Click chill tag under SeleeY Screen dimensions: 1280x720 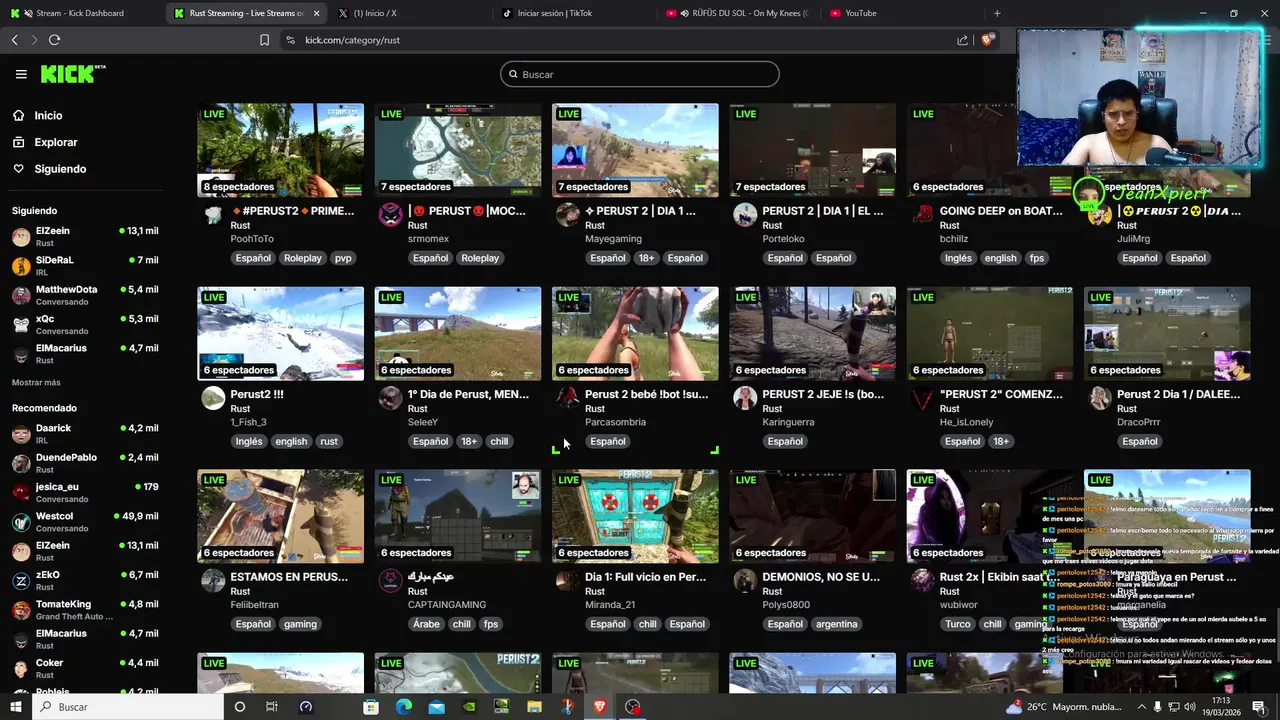click(499, 441)
